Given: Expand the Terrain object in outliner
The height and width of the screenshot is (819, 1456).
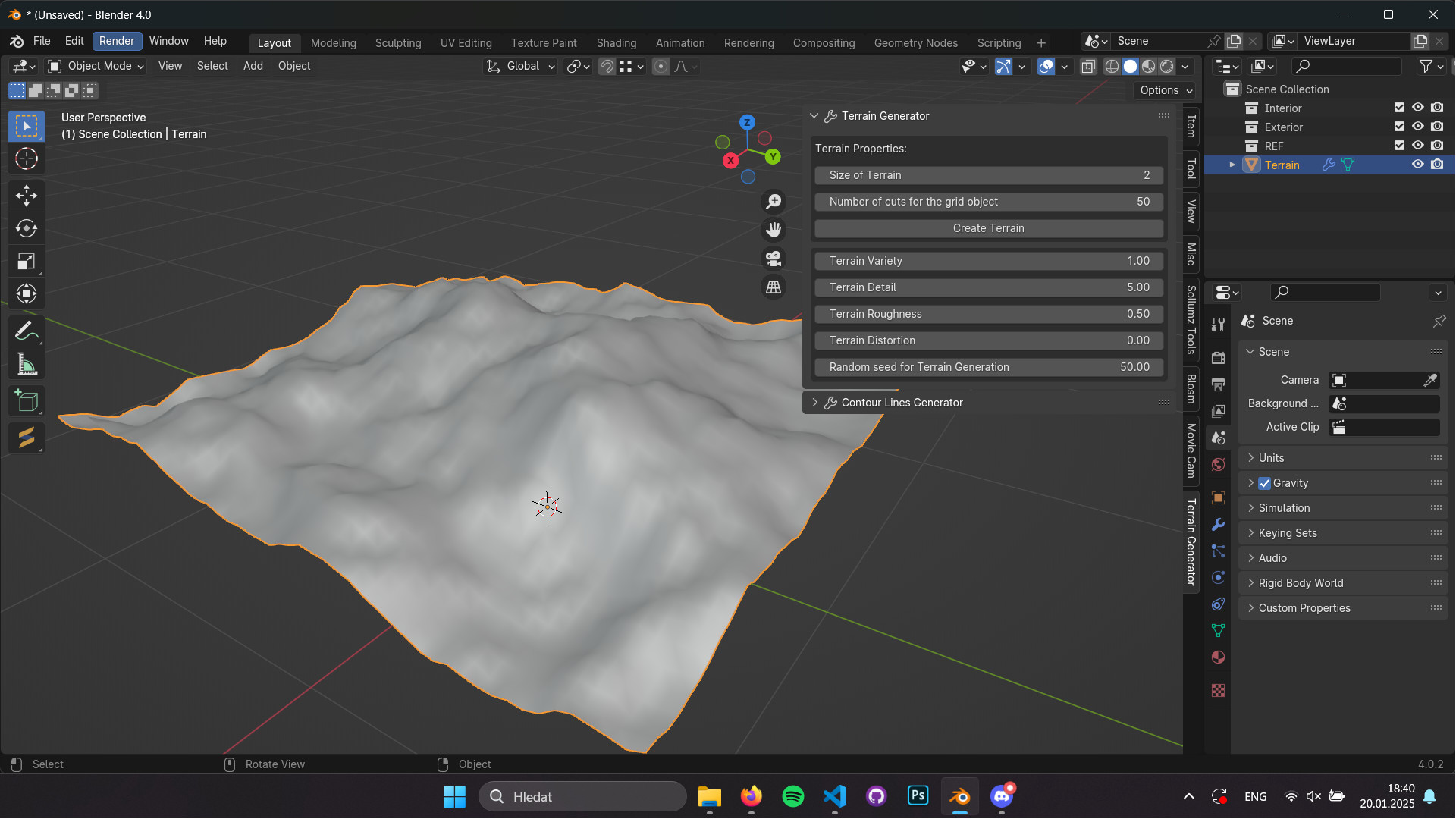Looking at the screenshot, I should [x=1232, y=165].
